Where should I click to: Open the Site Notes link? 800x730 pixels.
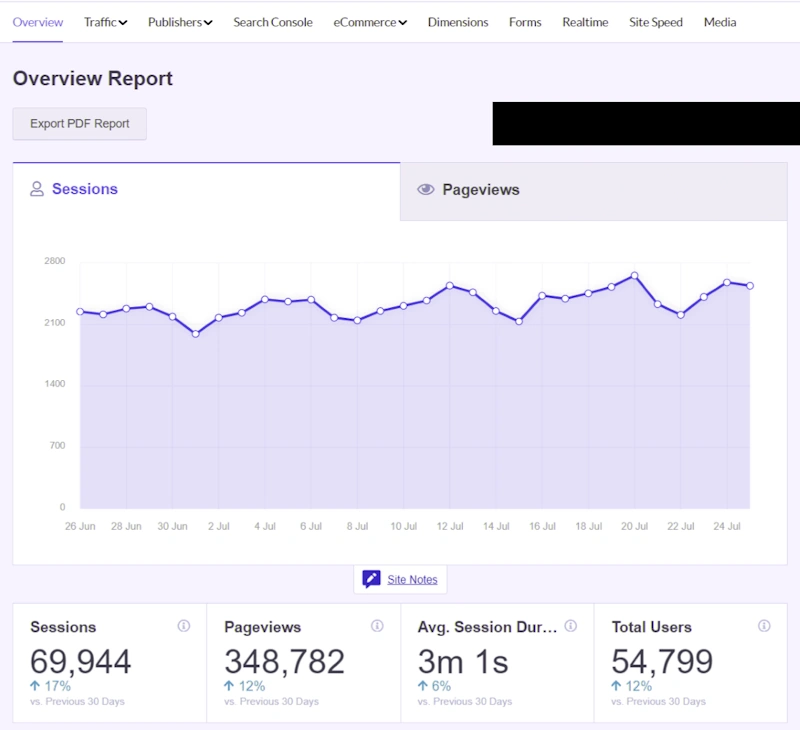click(412, 580)
